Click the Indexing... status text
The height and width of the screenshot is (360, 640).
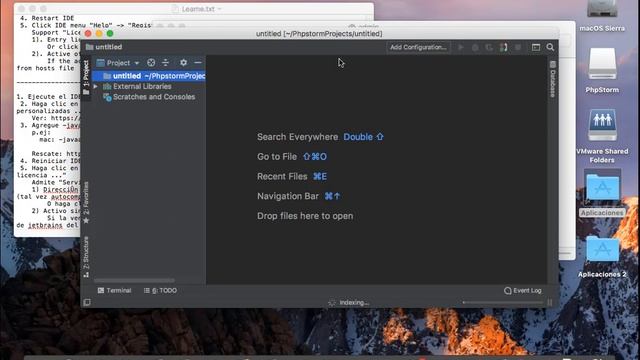tap(354, 302)
